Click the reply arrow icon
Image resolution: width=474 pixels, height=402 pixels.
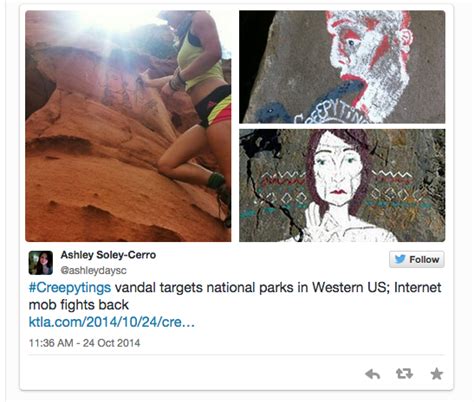click(372, 374)
